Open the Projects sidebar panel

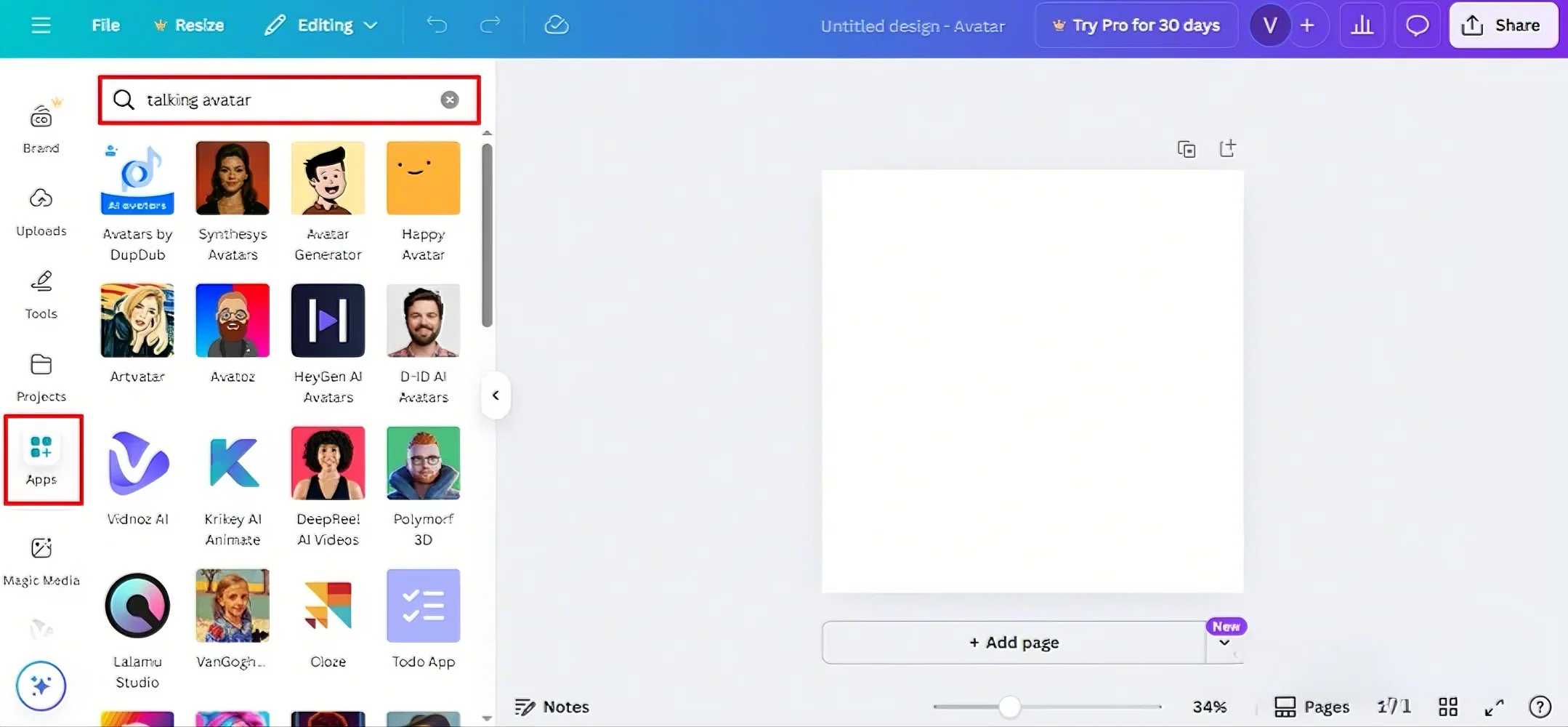pyautogui.click(x=41, y=377)
